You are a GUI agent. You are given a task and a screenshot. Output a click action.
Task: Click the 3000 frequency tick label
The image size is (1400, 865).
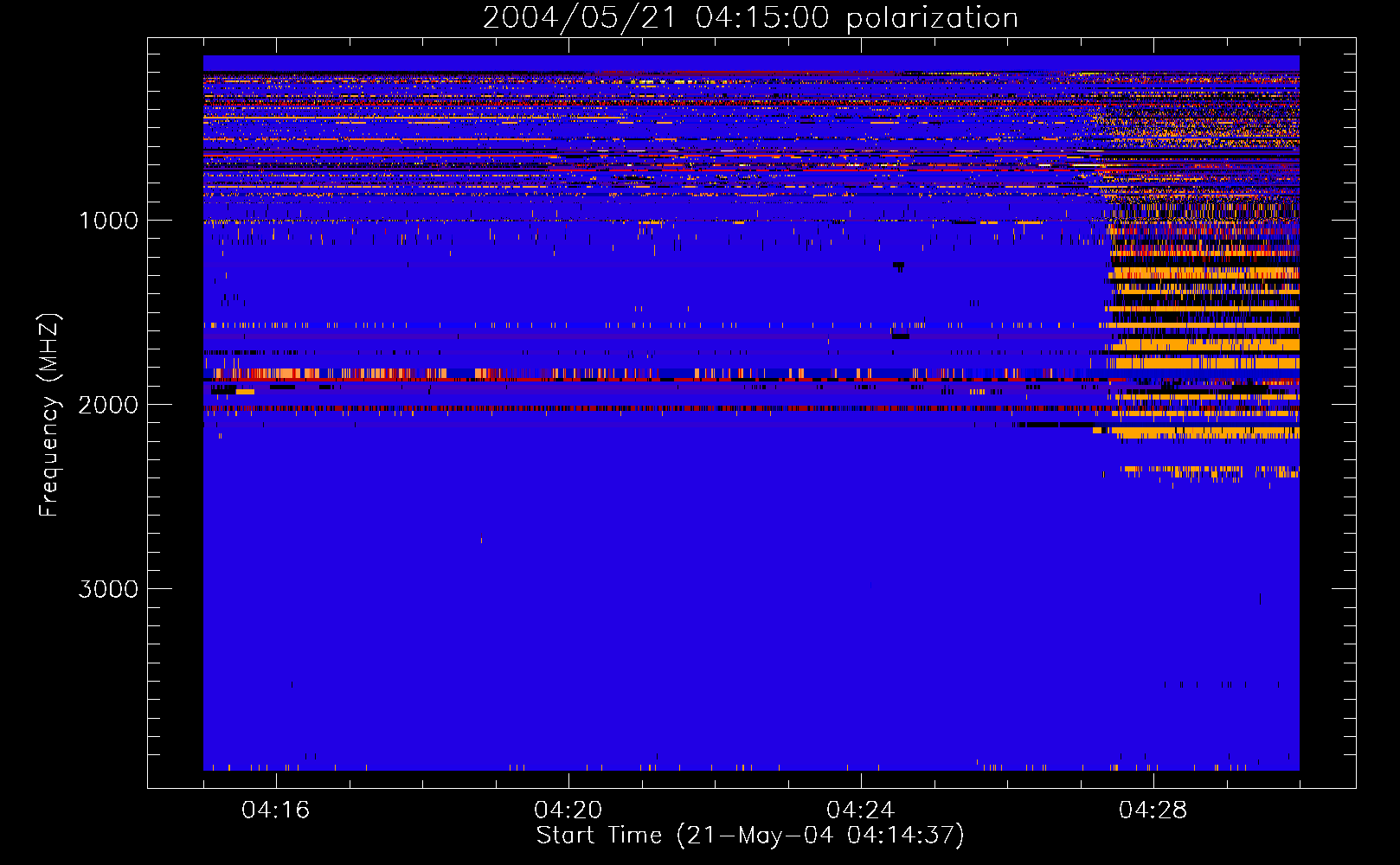108,589
